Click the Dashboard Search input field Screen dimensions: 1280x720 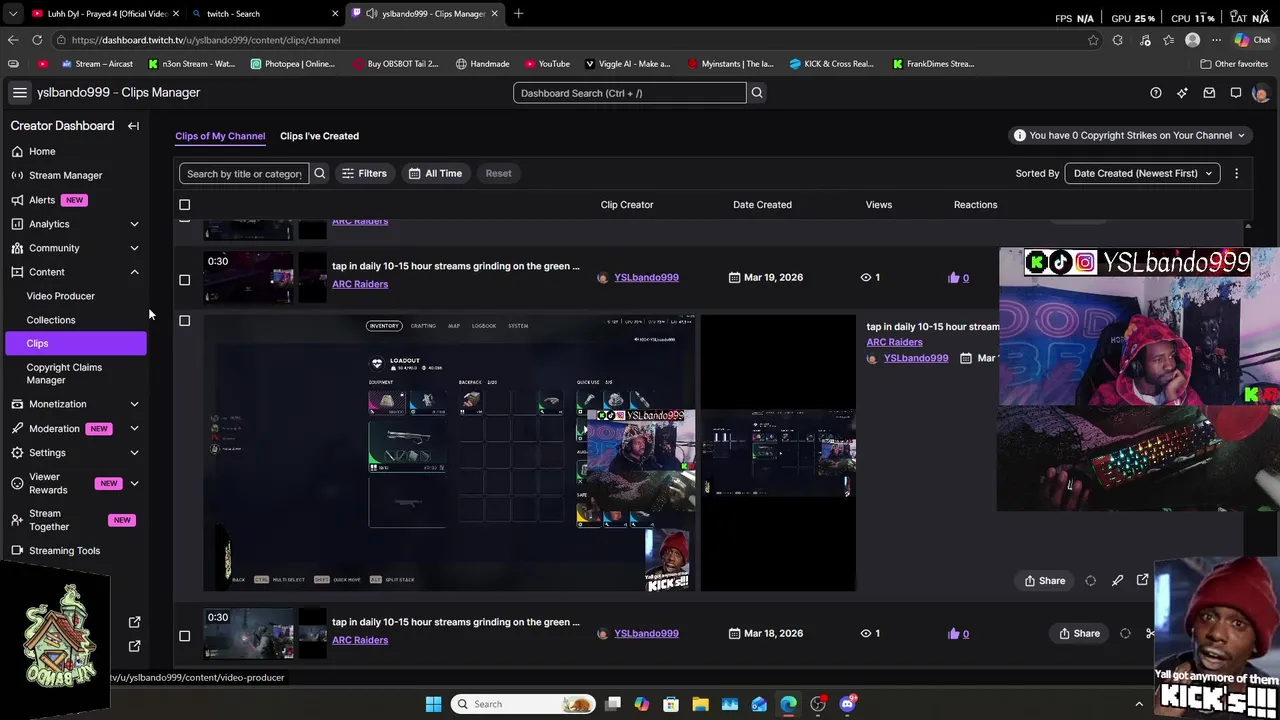point(629,93)
